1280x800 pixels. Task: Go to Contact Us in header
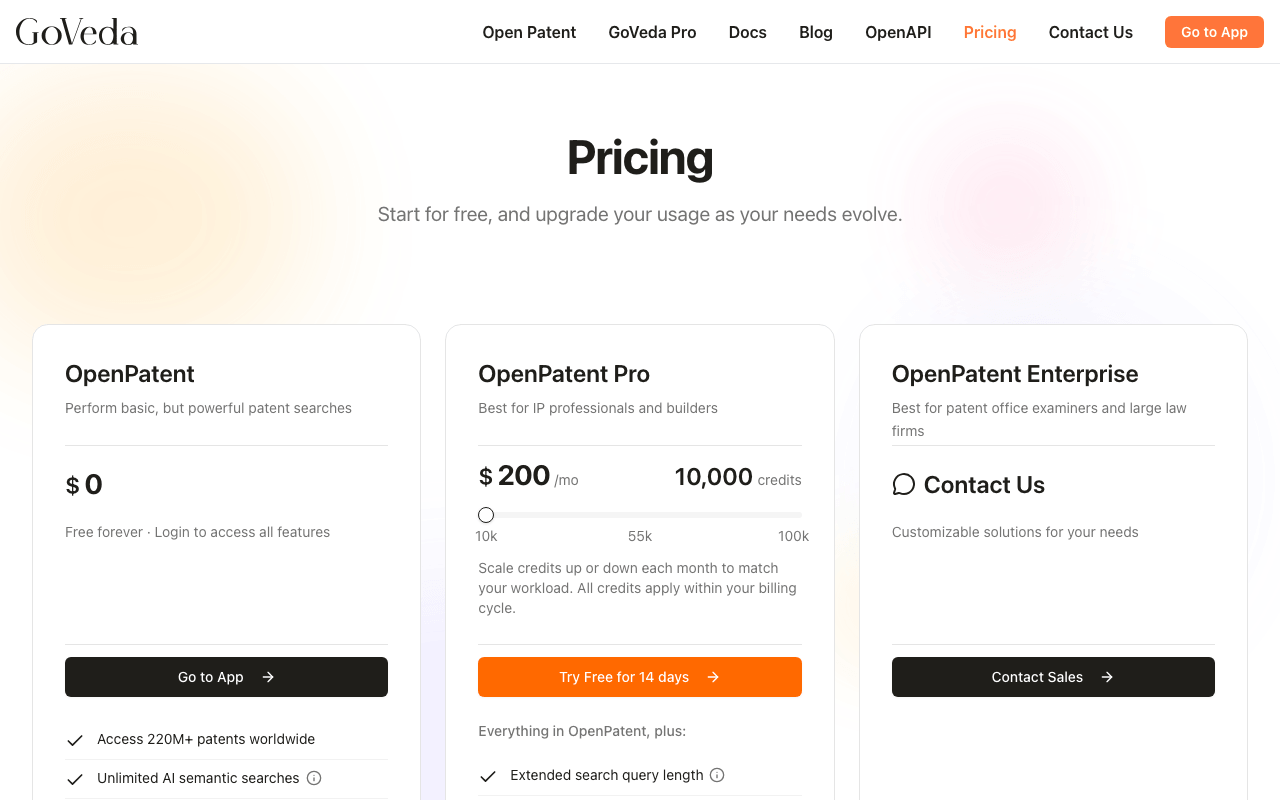pos(1090,32)
